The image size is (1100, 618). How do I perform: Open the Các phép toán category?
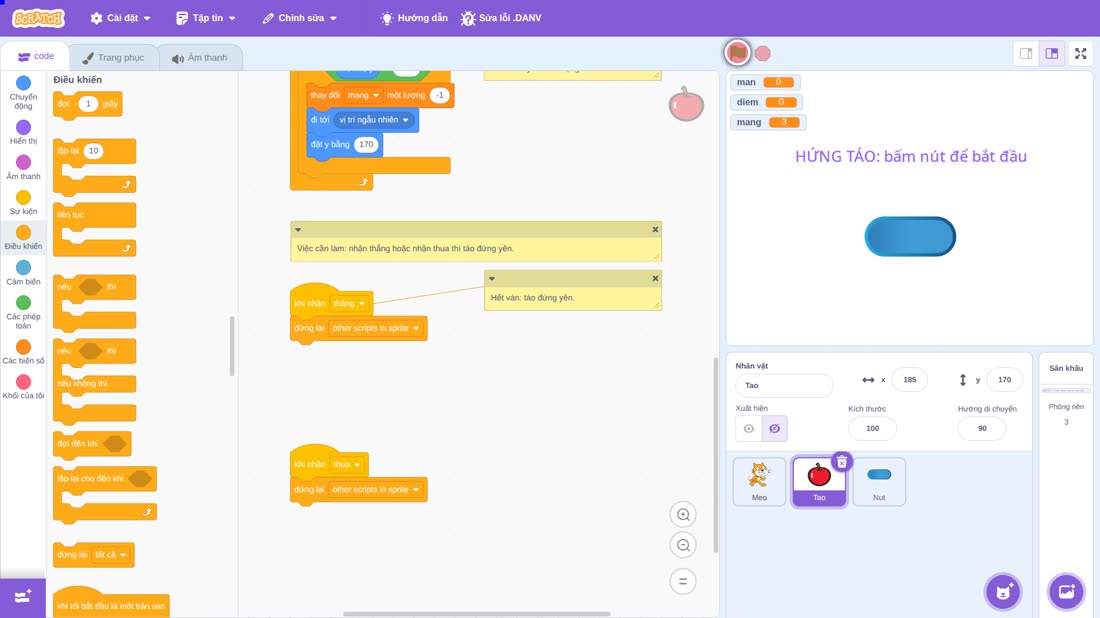[23, 312]
